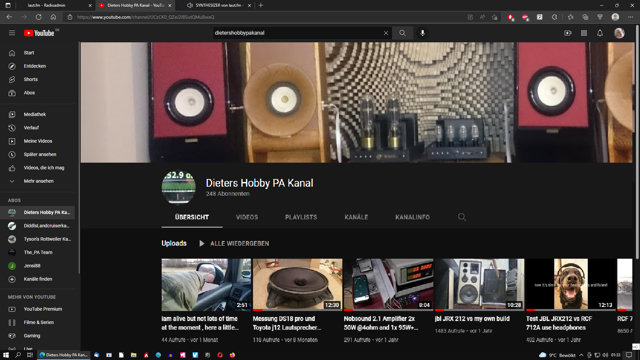Image resolution: width=640 pixels, height=360 pixels.
Task: Open DiddisLandcruiserka... subscription
Action: [x=38, y=226]
